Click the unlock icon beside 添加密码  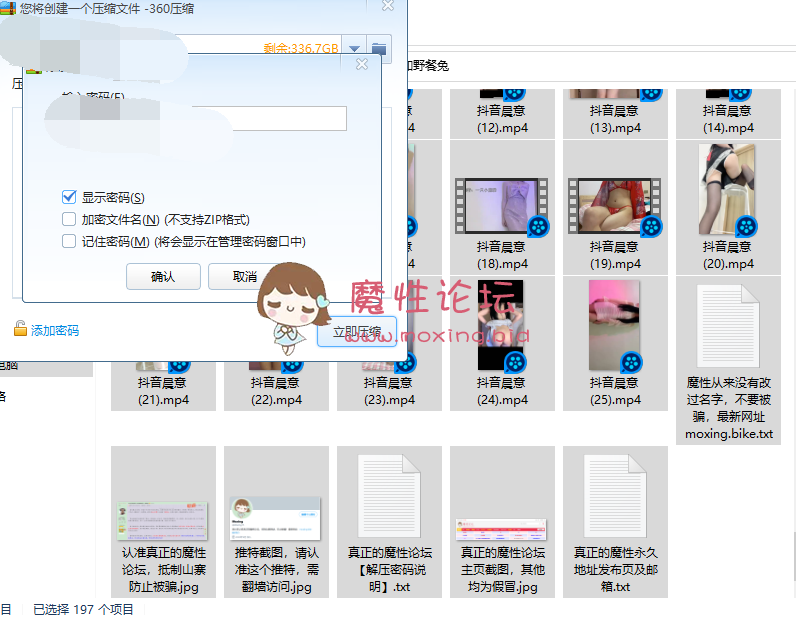click(x=20, y=329)
